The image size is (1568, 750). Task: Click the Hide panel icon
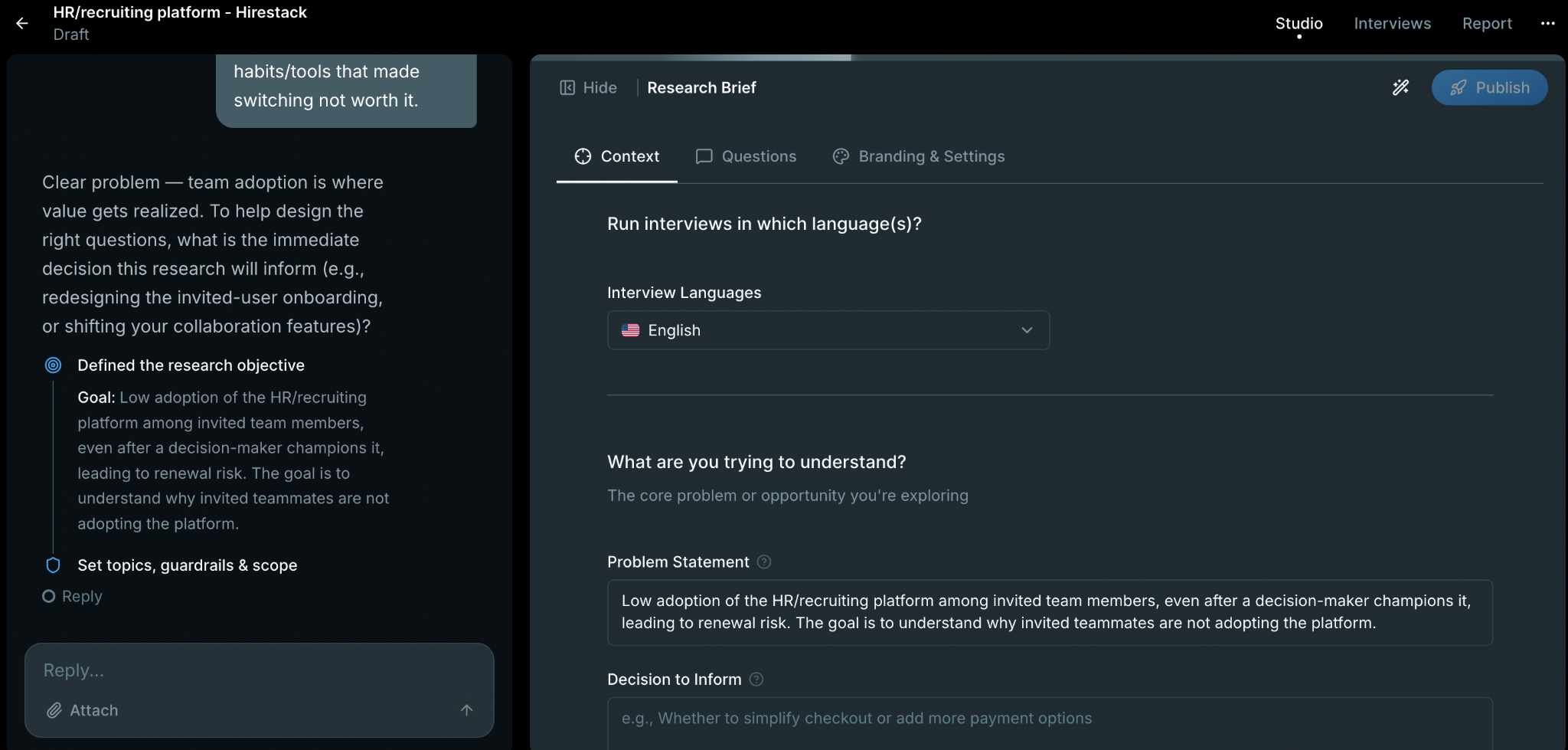[x=567, y=88]
